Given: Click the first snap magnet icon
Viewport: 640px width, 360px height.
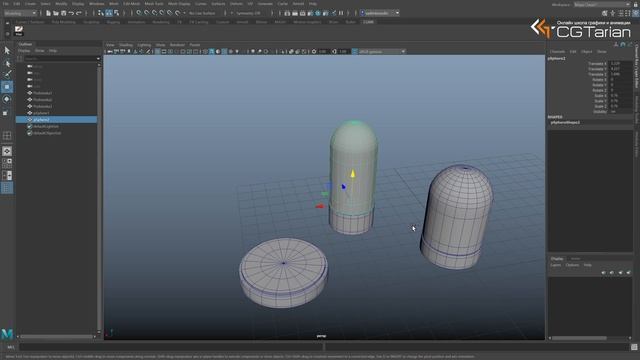Looking at the screenshot, I should [x=139, y=13].
